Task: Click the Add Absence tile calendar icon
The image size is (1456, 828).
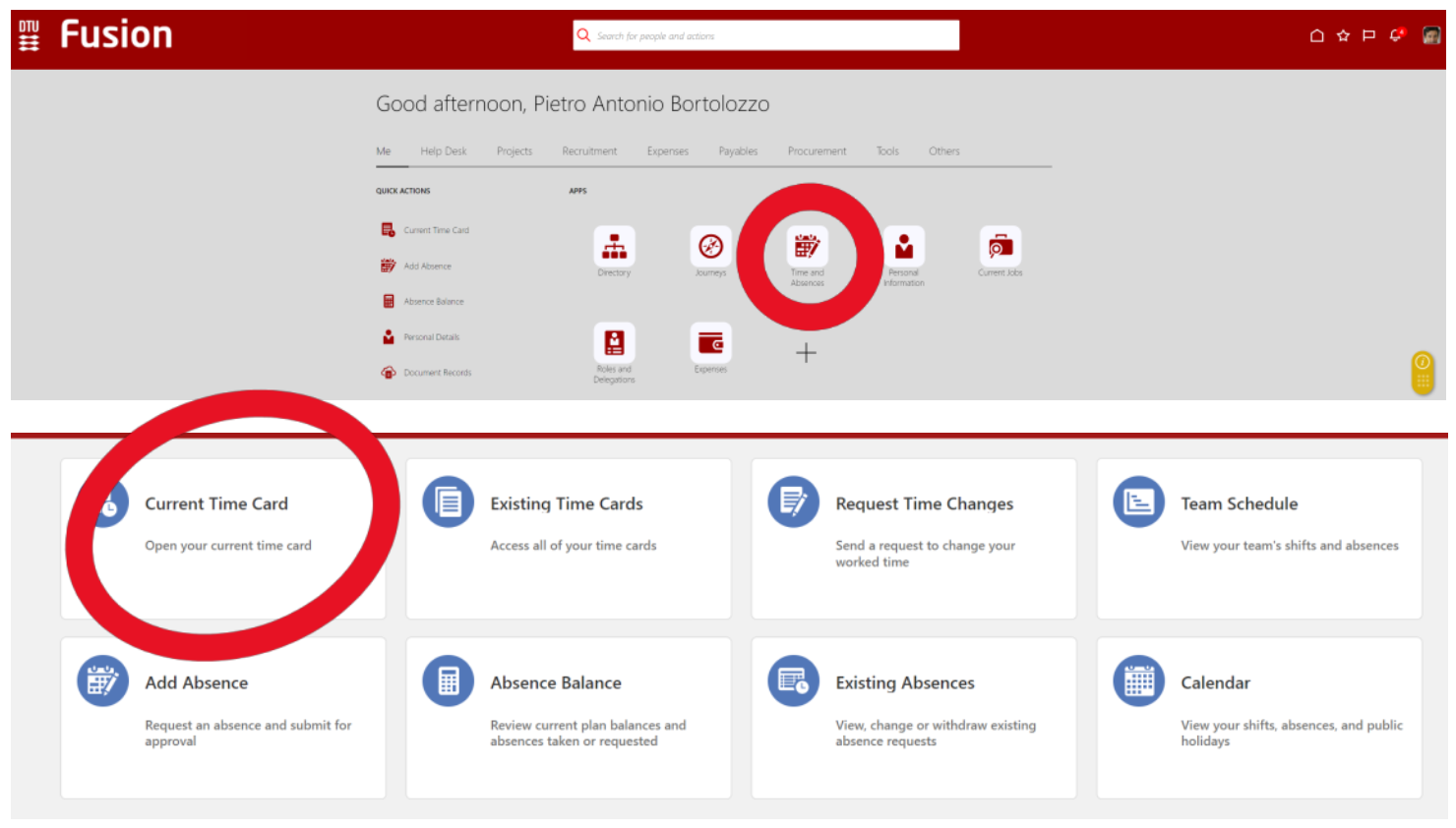Action: (102, 681)
